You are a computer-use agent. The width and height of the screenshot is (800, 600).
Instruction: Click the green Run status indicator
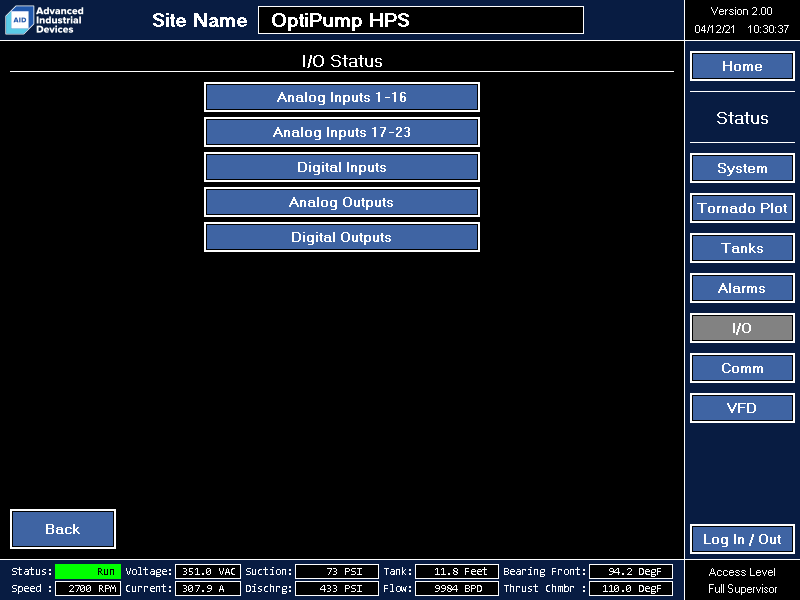coord(88,571)
